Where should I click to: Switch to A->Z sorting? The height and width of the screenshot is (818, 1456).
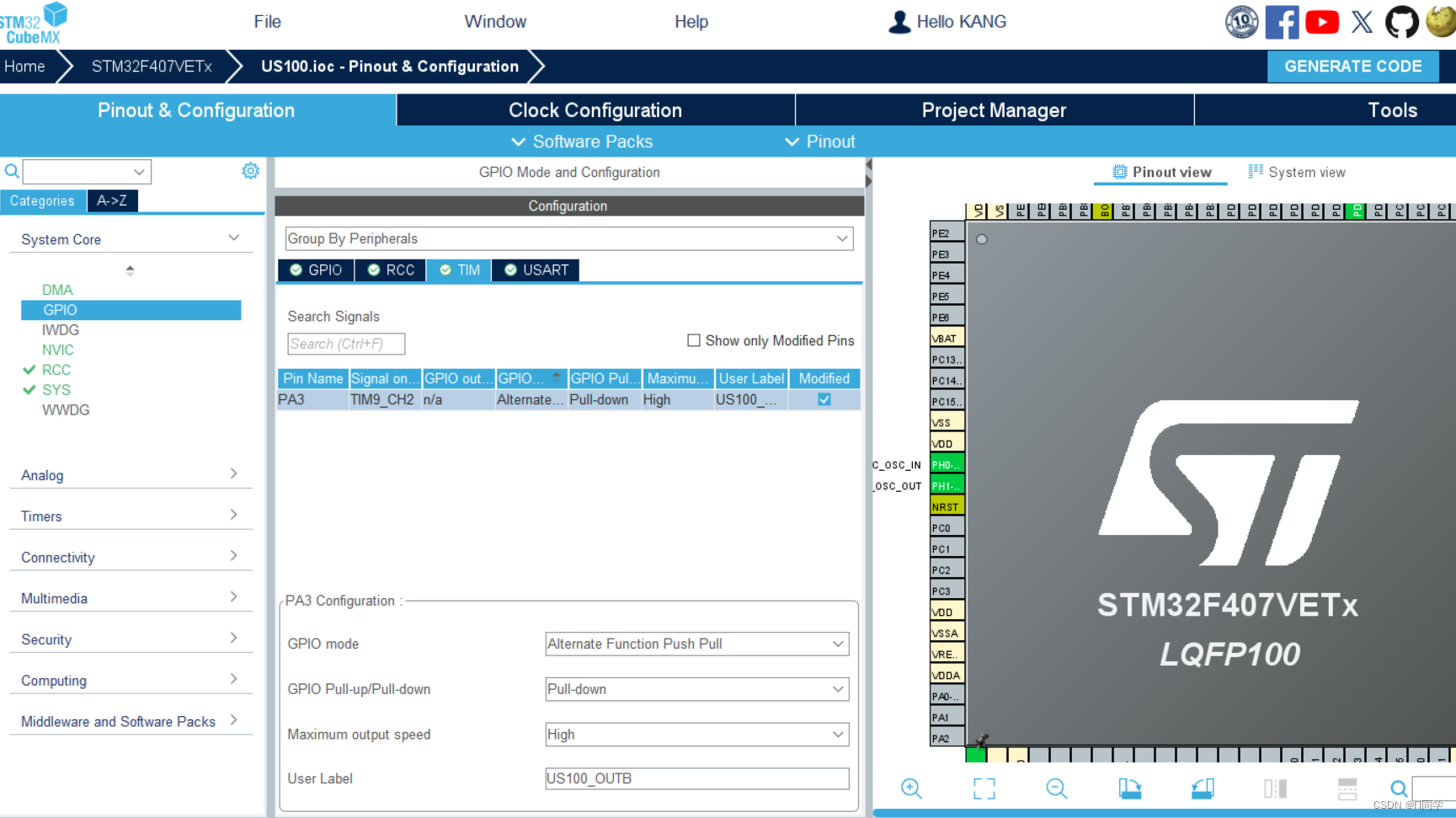pyautogui.click(x=112, y=200)
